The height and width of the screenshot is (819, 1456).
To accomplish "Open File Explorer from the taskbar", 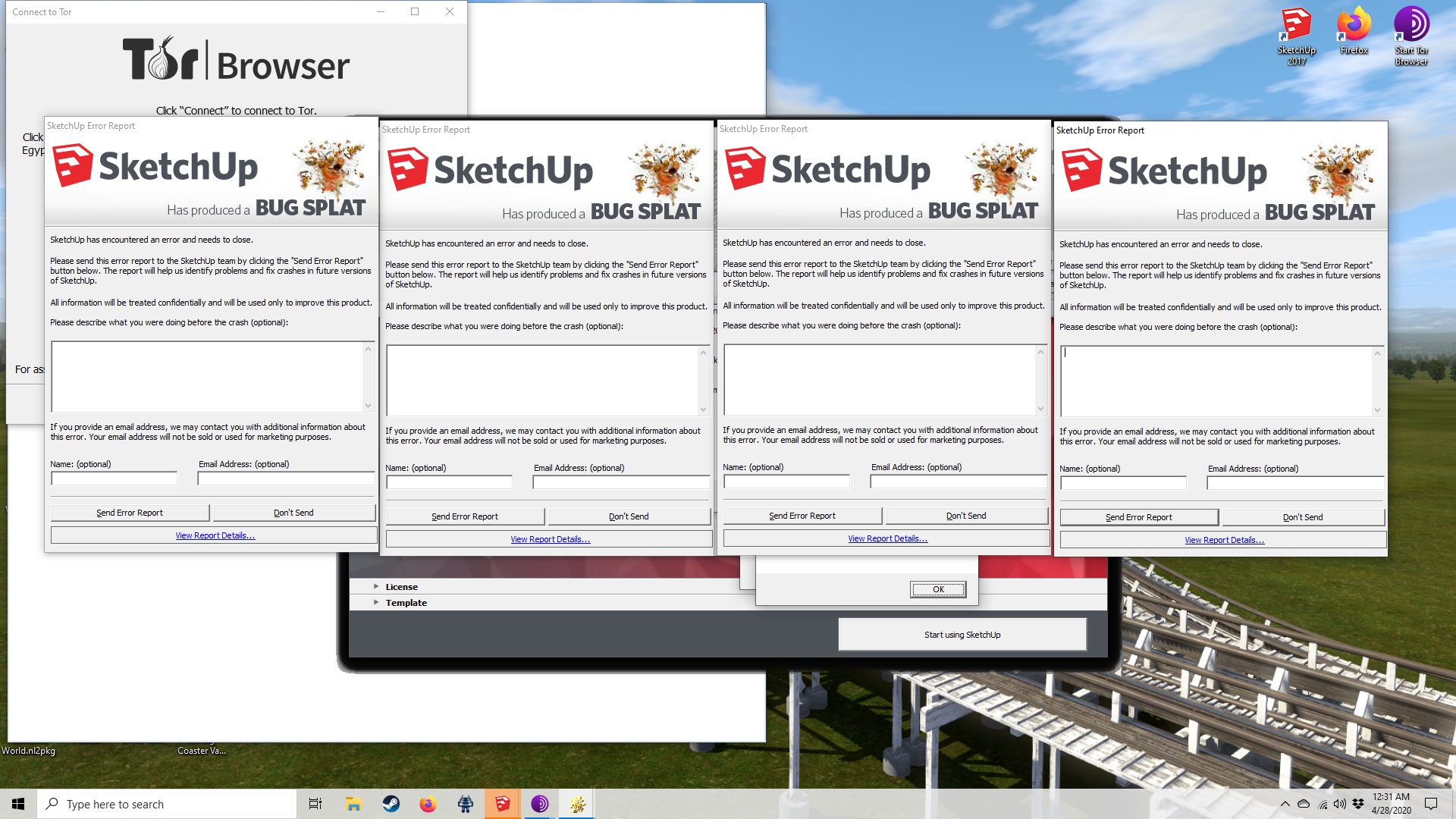I will 353,804.
